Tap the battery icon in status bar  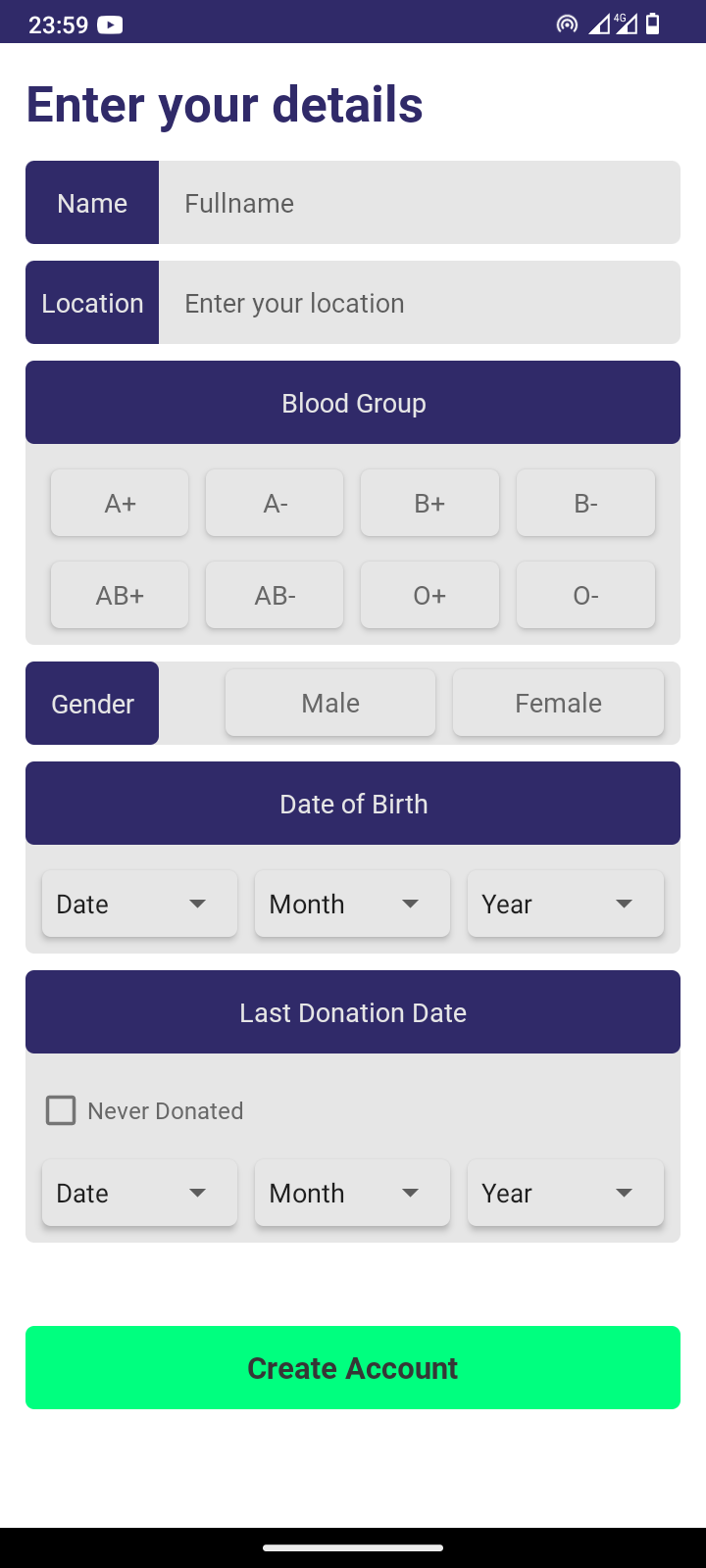click(x=653, y=24)
